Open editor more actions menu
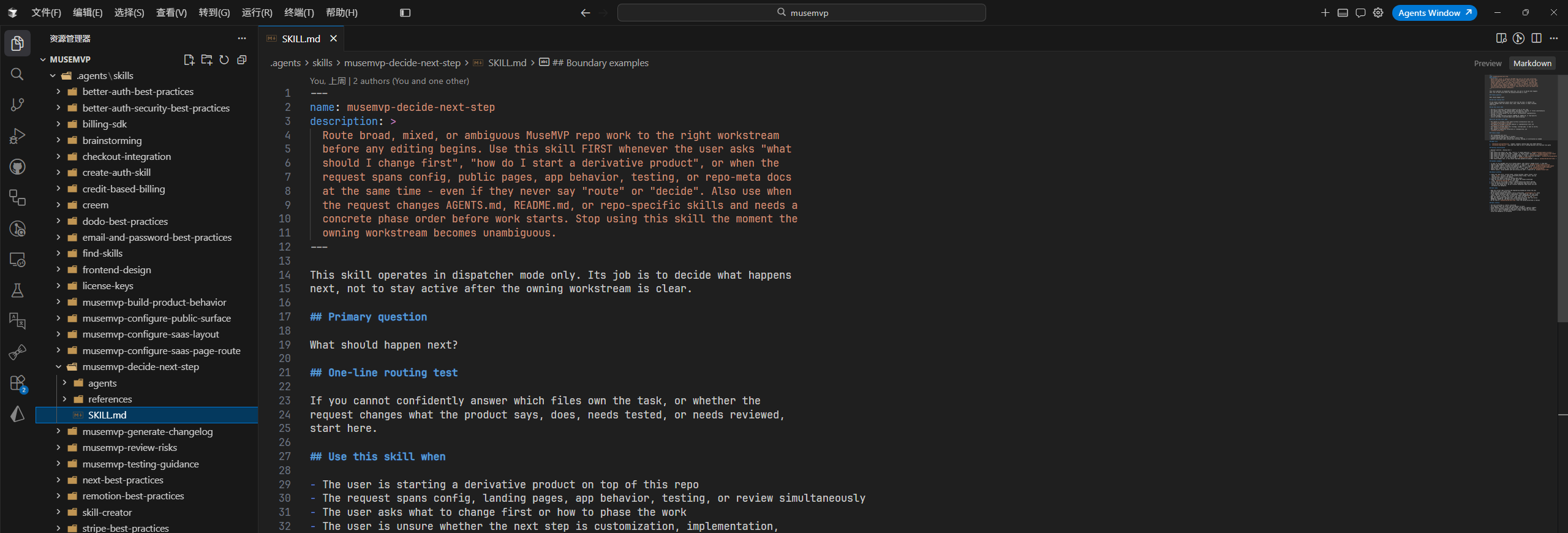Screen dimensions: 1568x533 (1554, 39)
